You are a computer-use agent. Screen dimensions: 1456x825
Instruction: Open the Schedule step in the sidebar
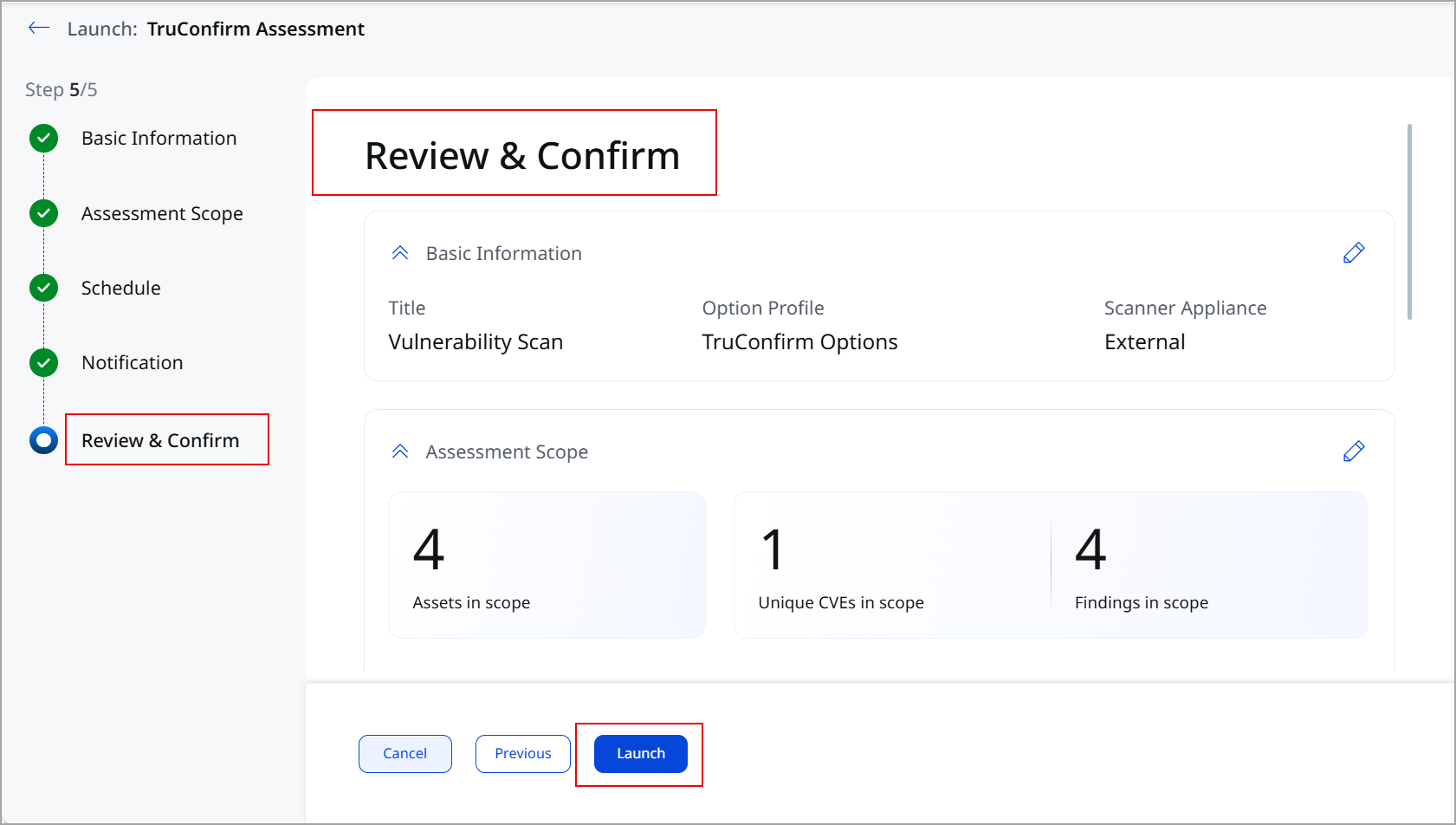tap(121, 289)
